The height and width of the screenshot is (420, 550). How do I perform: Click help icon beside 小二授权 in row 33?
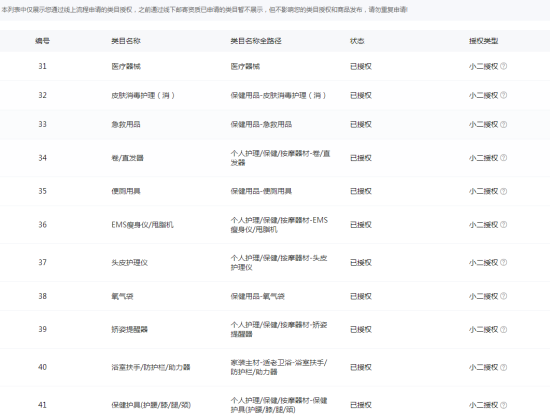coord(503,124)
